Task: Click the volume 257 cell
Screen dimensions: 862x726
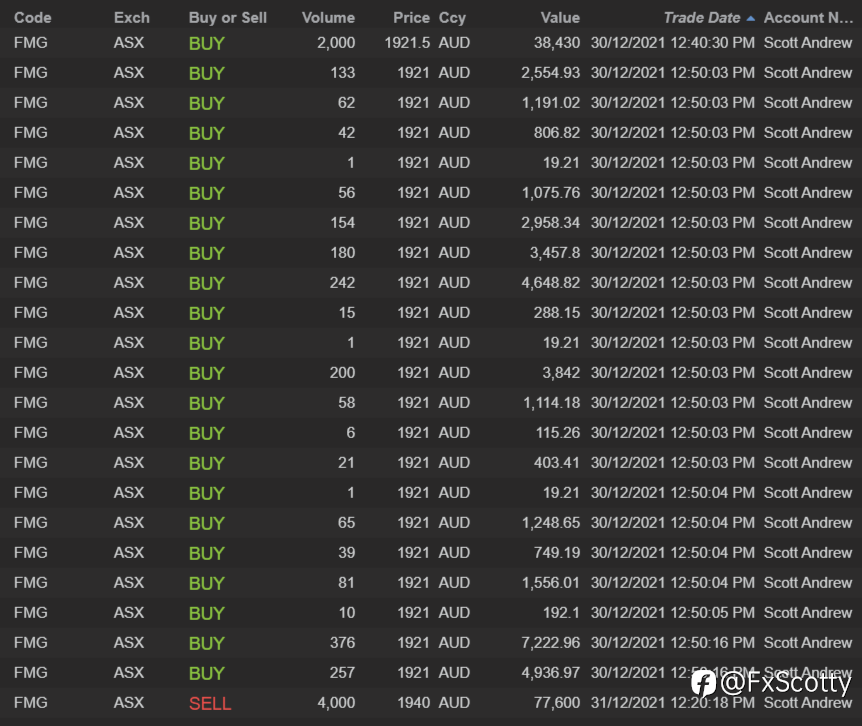Action: (342, 672)
